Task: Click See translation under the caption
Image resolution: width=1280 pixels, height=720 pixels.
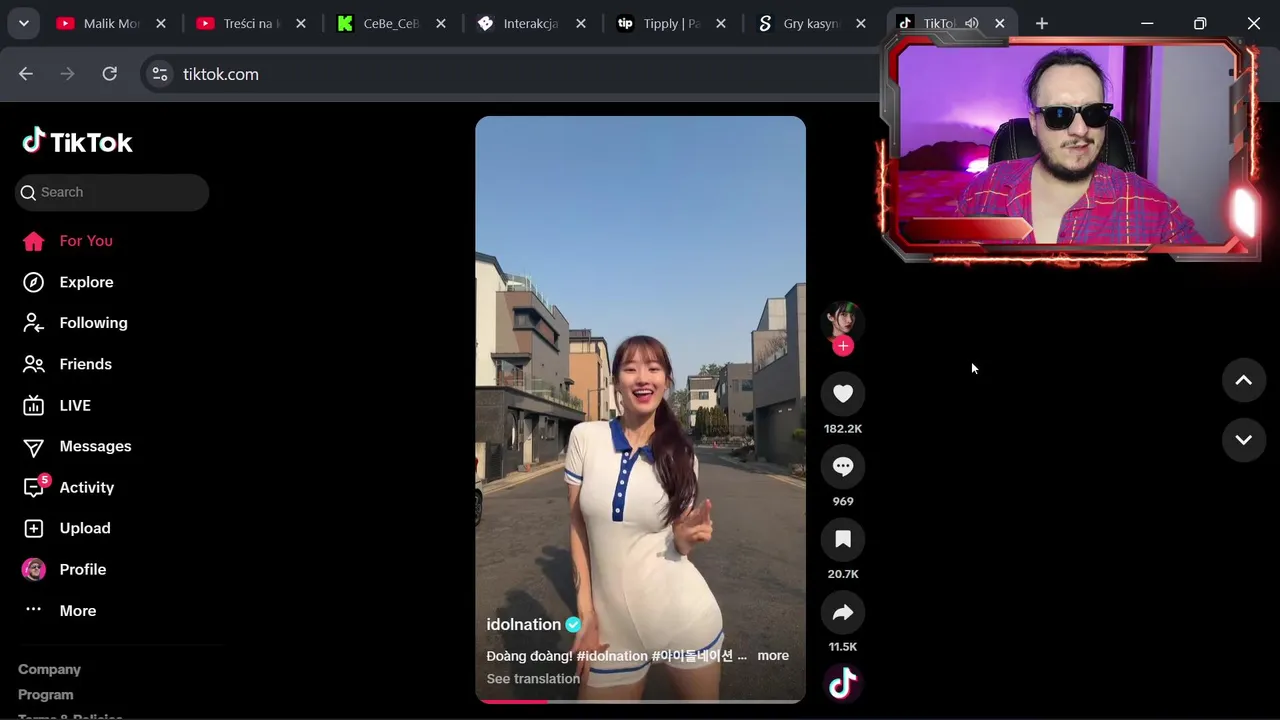Action: [x=533, y=679]
